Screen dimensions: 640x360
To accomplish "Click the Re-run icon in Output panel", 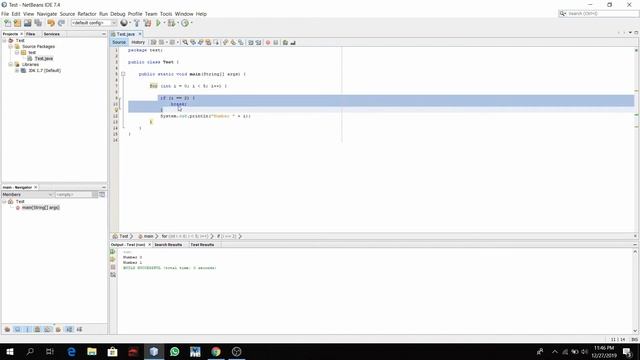I will pos(113,252).
